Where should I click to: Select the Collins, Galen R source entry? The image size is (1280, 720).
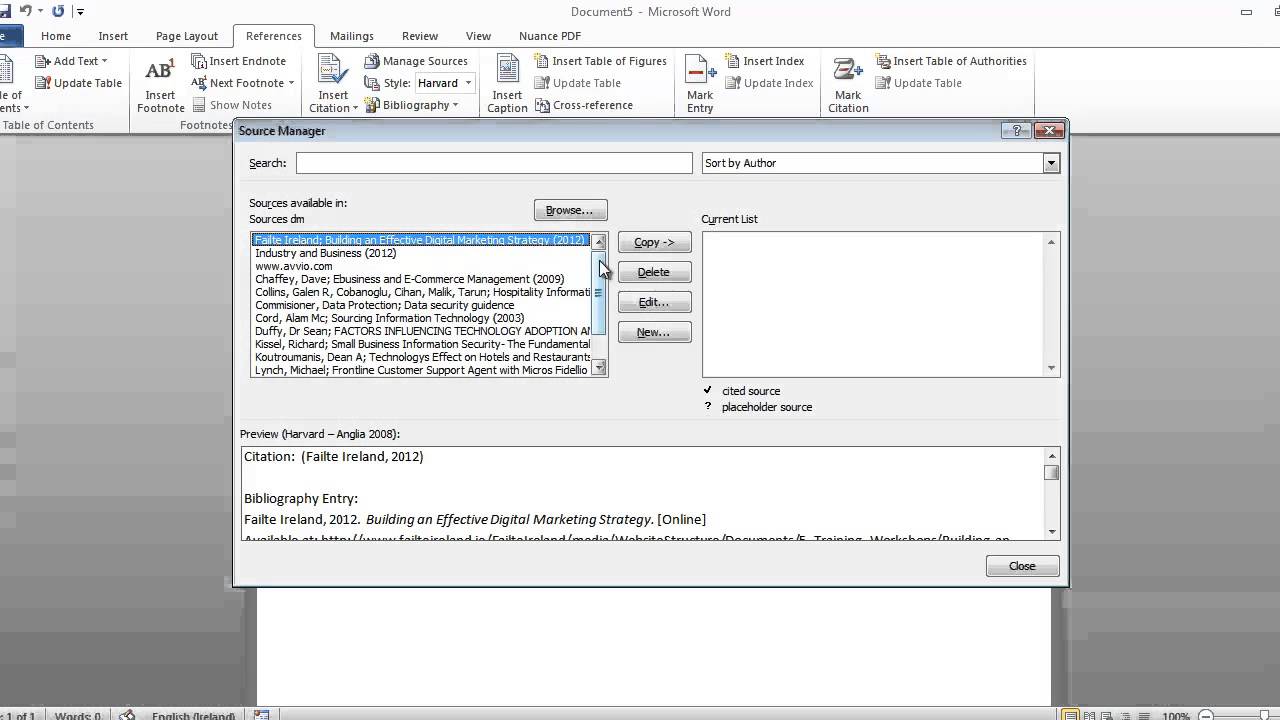pos(421,292)
